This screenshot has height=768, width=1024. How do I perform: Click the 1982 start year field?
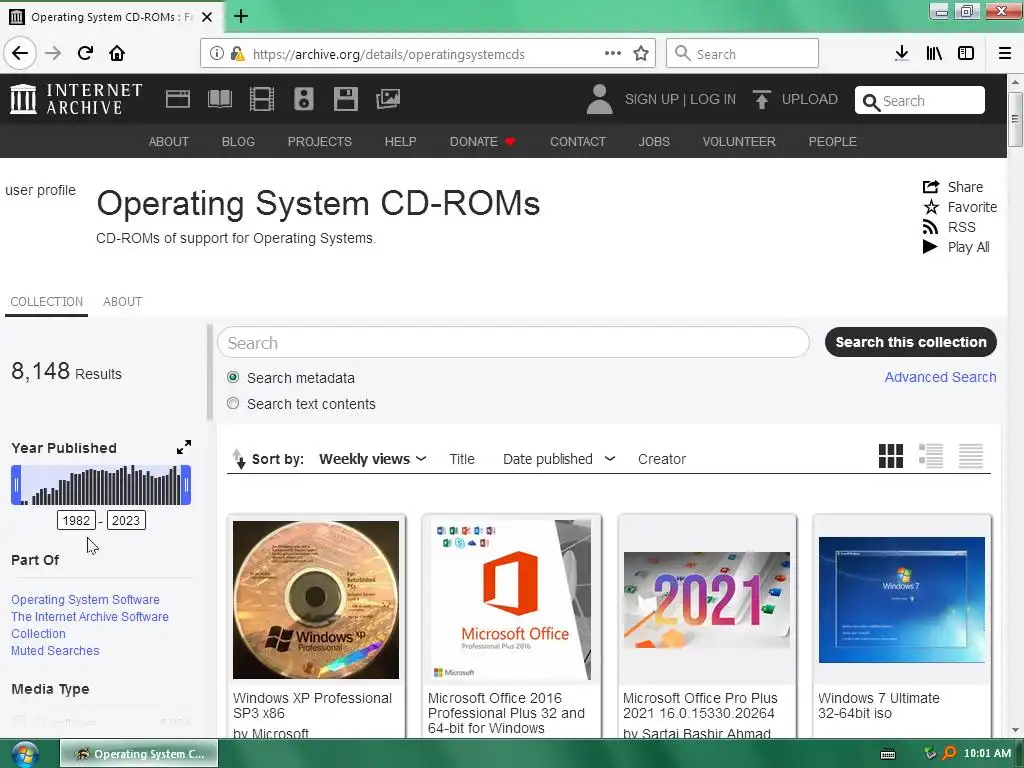pyautogui.click(x=76, y=520)
